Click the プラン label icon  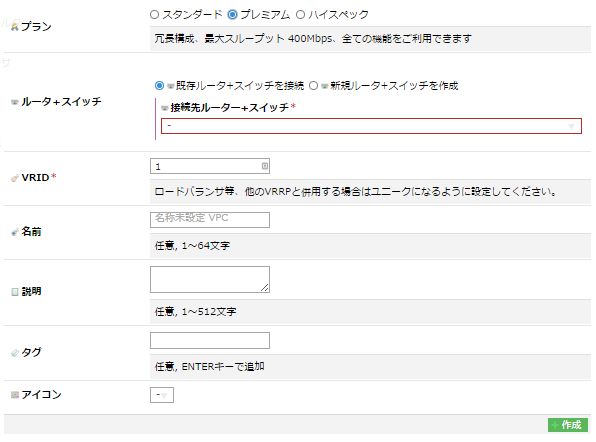(14, 27)
